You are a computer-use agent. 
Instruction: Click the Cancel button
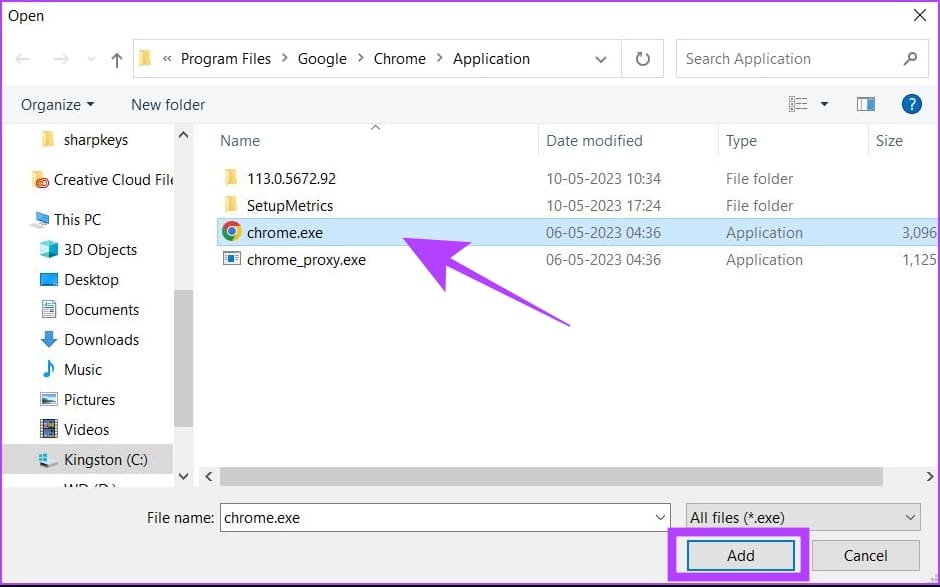(865, 556)
